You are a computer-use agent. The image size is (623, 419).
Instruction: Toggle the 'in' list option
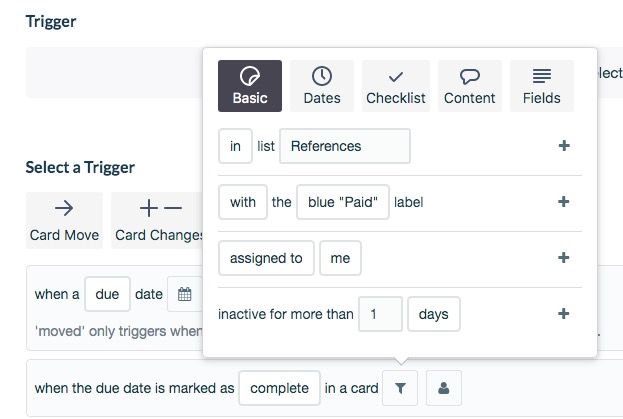click(x=235, y=146)
